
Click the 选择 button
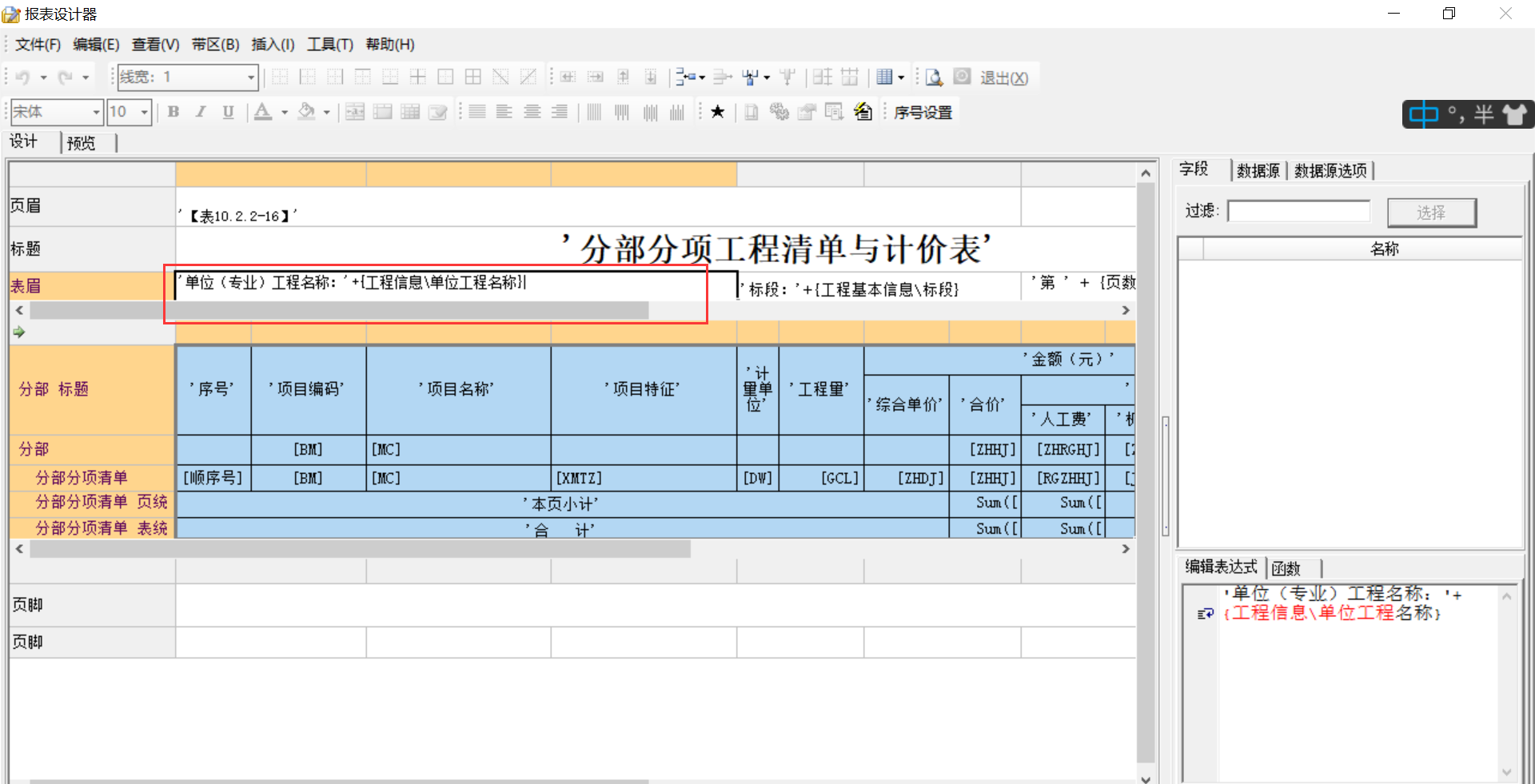pos(1431,213)
